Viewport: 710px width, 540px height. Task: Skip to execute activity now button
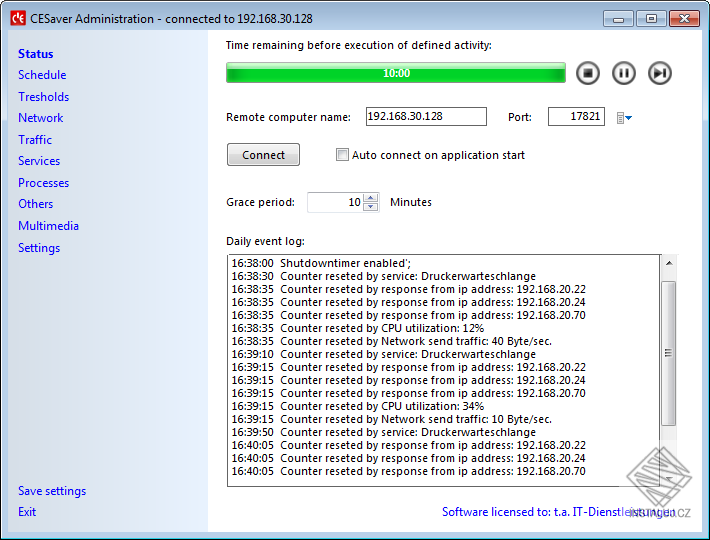[659, 73]
